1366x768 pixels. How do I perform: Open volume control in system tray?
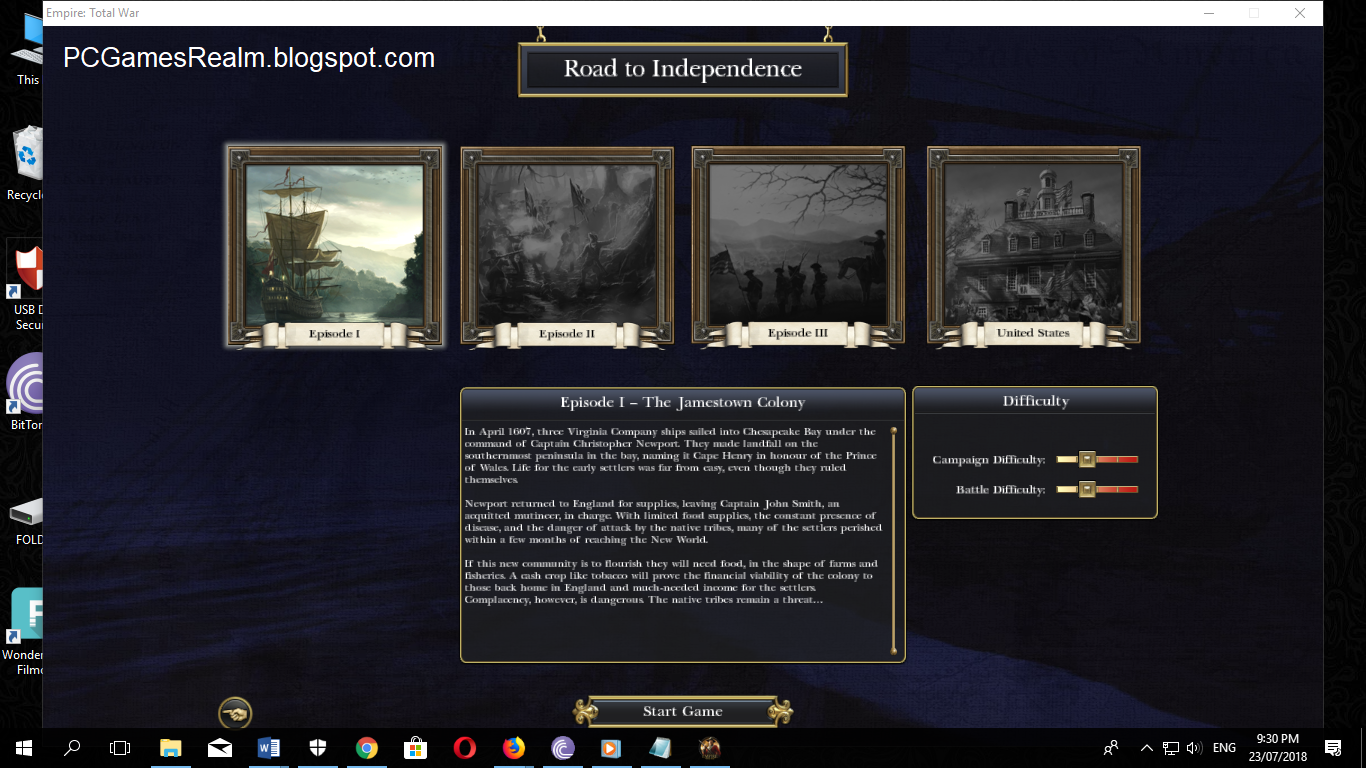(1193, 748)
